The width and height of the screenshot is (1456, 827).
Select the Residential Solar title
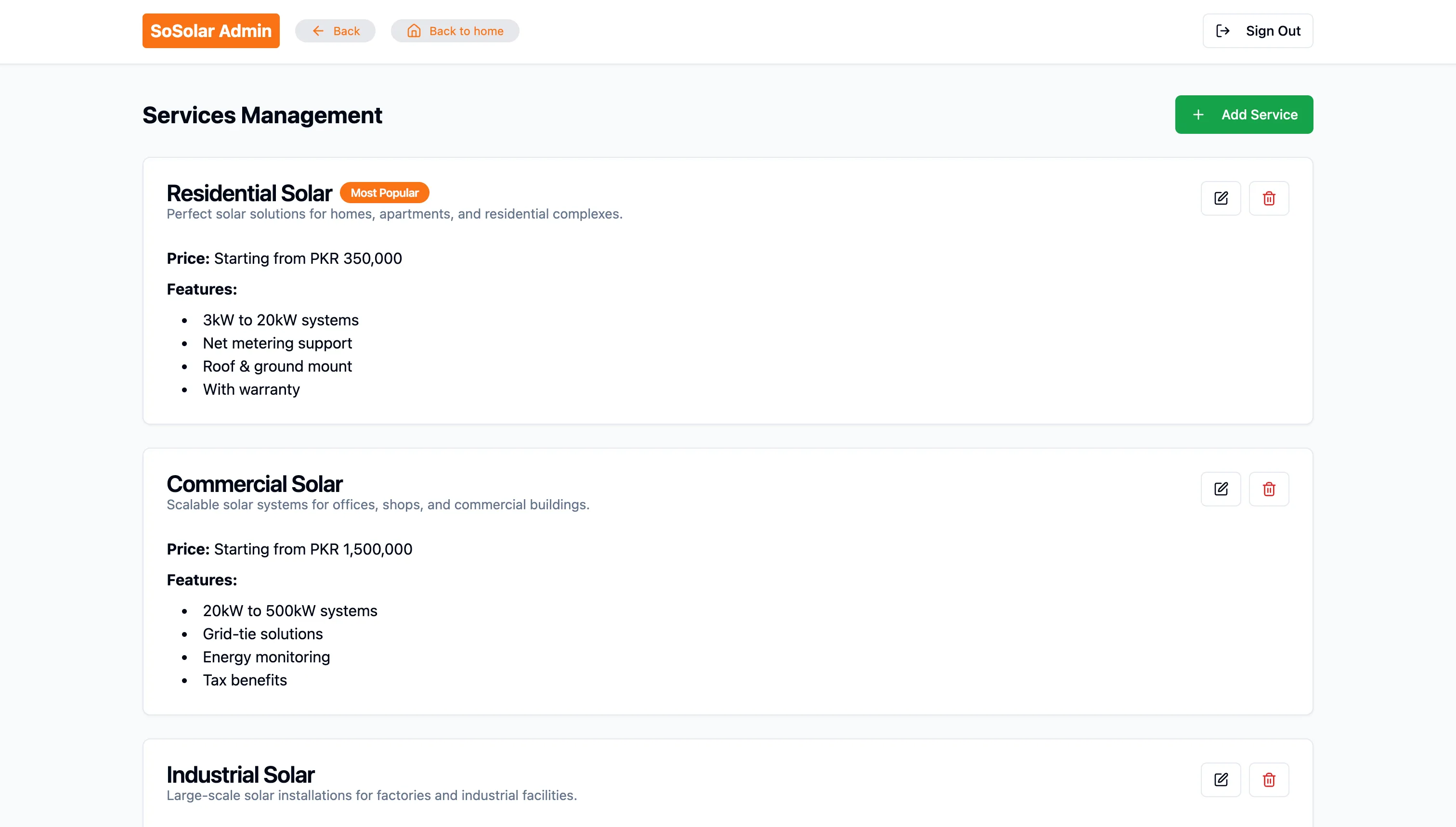[249, 193]
